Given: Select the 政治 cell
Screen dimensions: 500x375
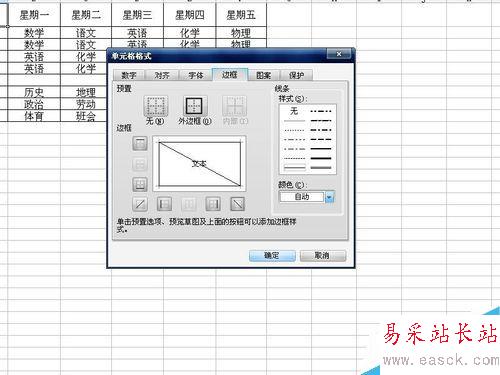Looking at the screenshot, I should [x=34, y=104].
